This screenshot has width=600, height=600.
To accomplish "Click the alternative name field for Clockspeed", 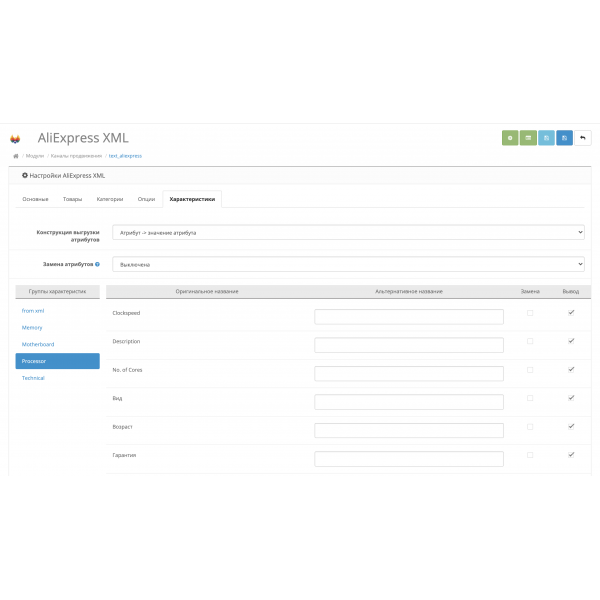I will tap(409, 316).
